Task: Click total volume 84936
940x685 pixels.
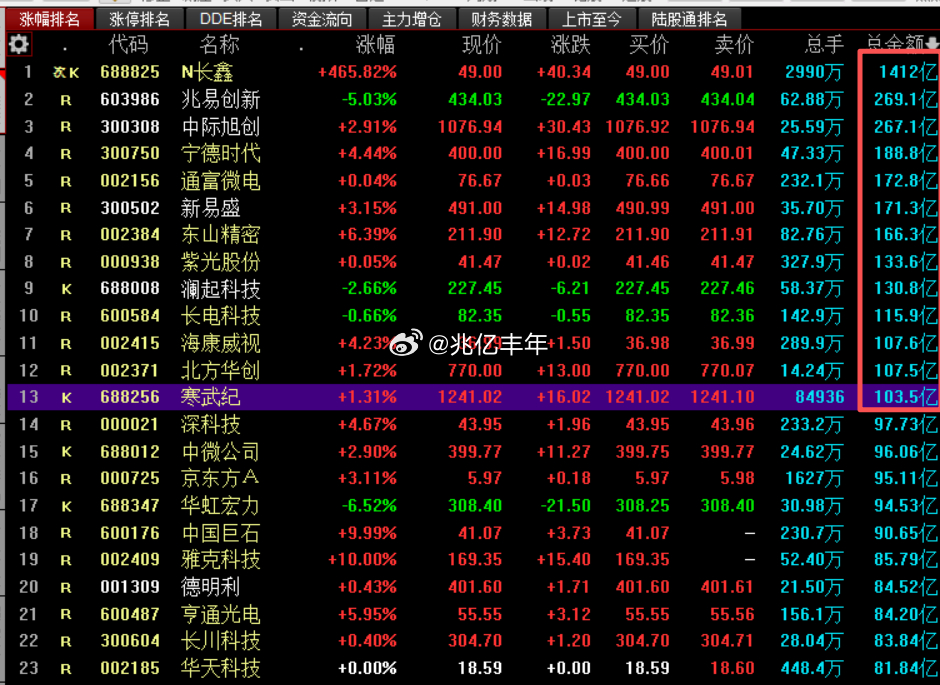Action: pyautogui.click(x=820, y=397)
